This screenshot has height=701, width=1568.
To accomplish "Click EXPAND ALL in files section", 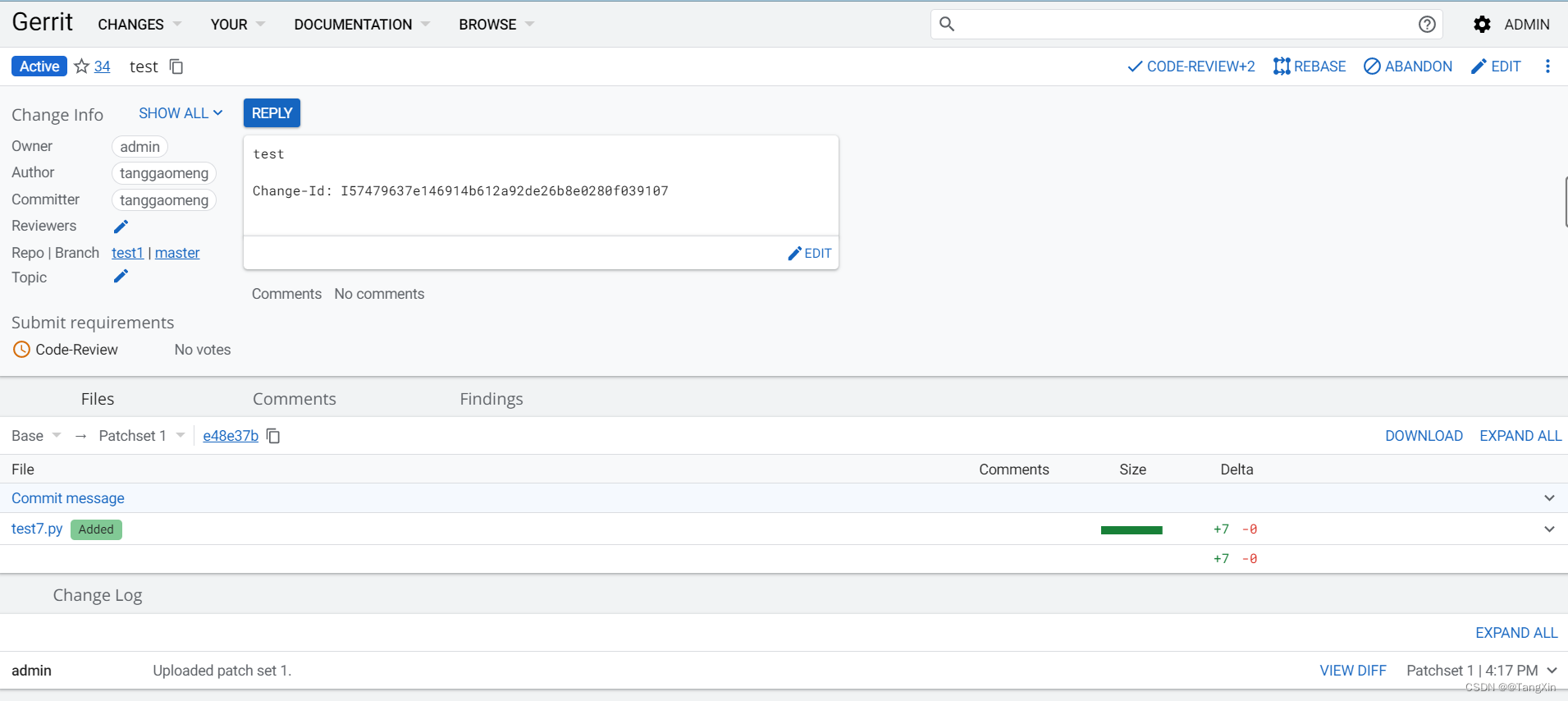I will [x=1520, y=436].
